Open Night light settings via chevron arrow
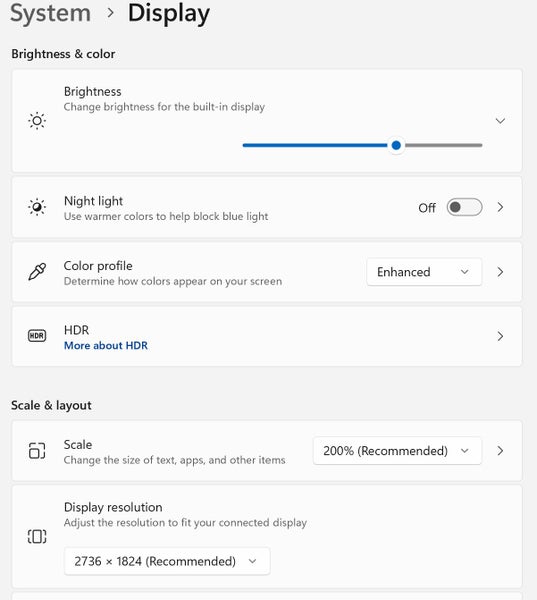 tap(500, 207)
